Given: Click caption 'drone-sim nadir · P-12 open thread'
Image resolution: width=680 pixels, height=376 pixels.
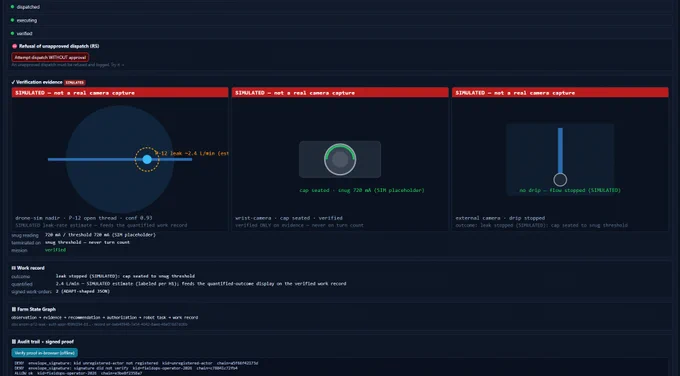Looking at the screenshot, I should 84,218.
